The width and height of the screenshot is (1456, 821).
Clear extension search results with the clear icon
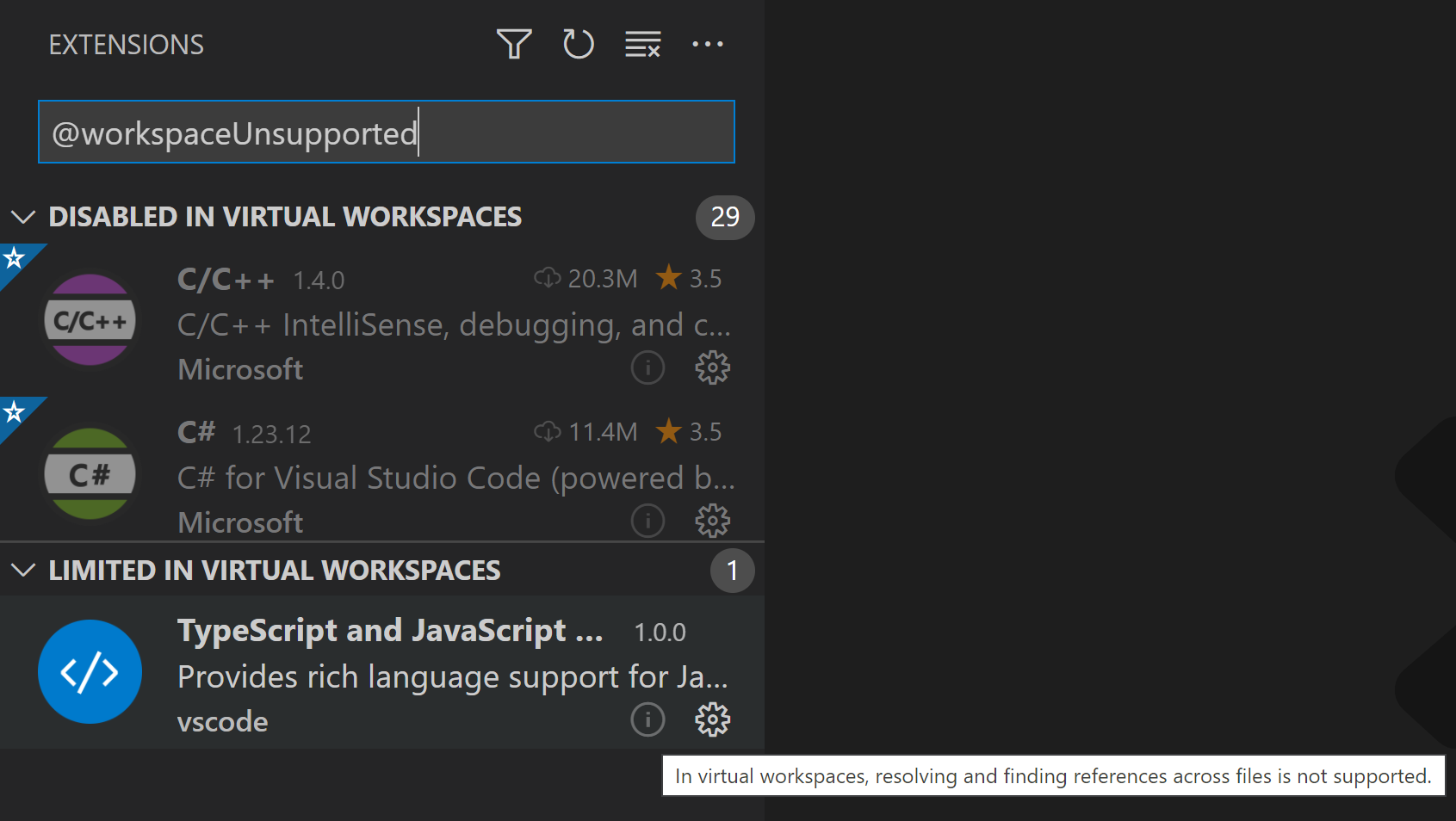pyautogui.click(x=642, y=44)
